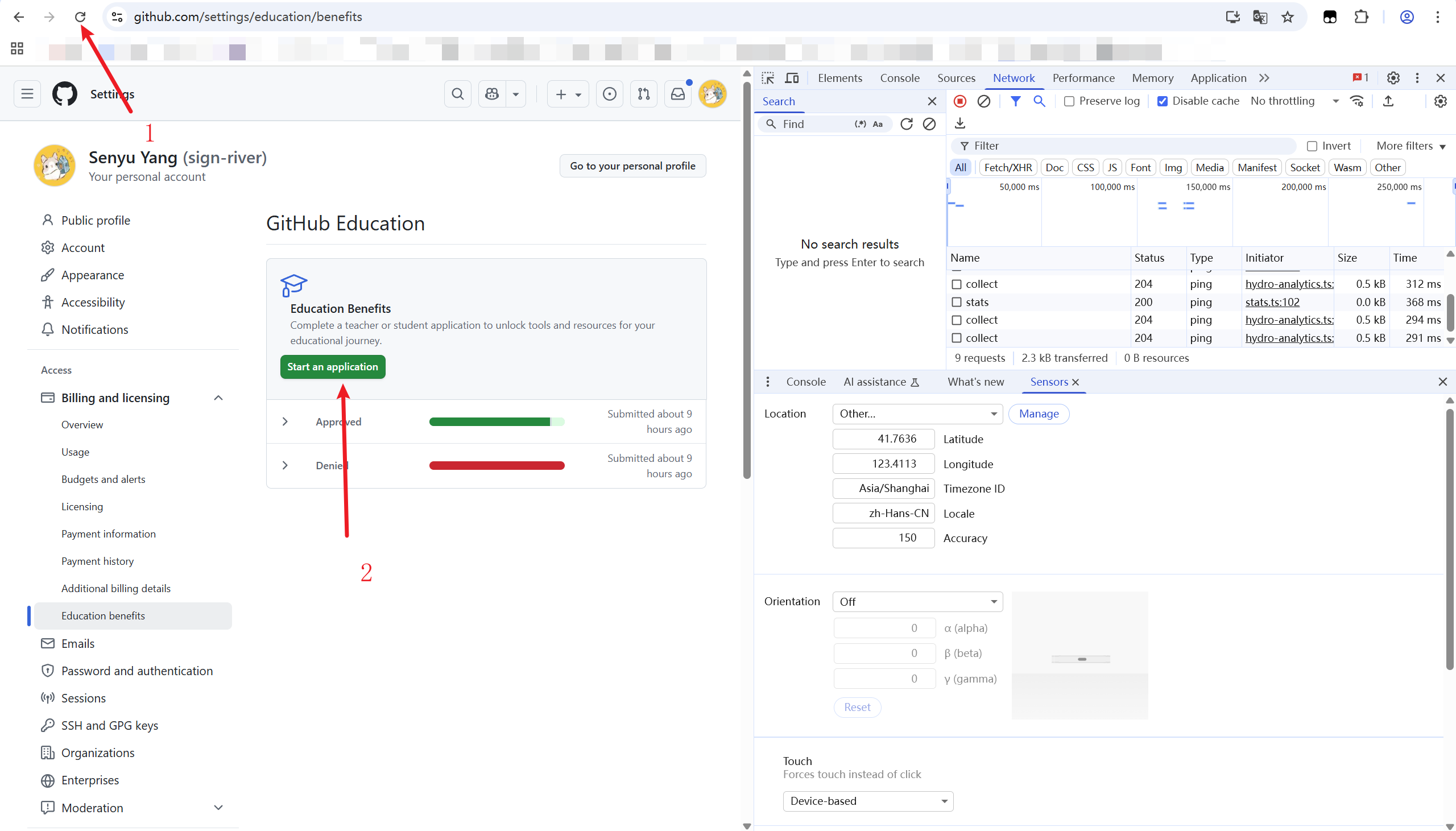Expand the Approved application row
Viewport: 1456px width, 831px height.
(x=285, y=422)
